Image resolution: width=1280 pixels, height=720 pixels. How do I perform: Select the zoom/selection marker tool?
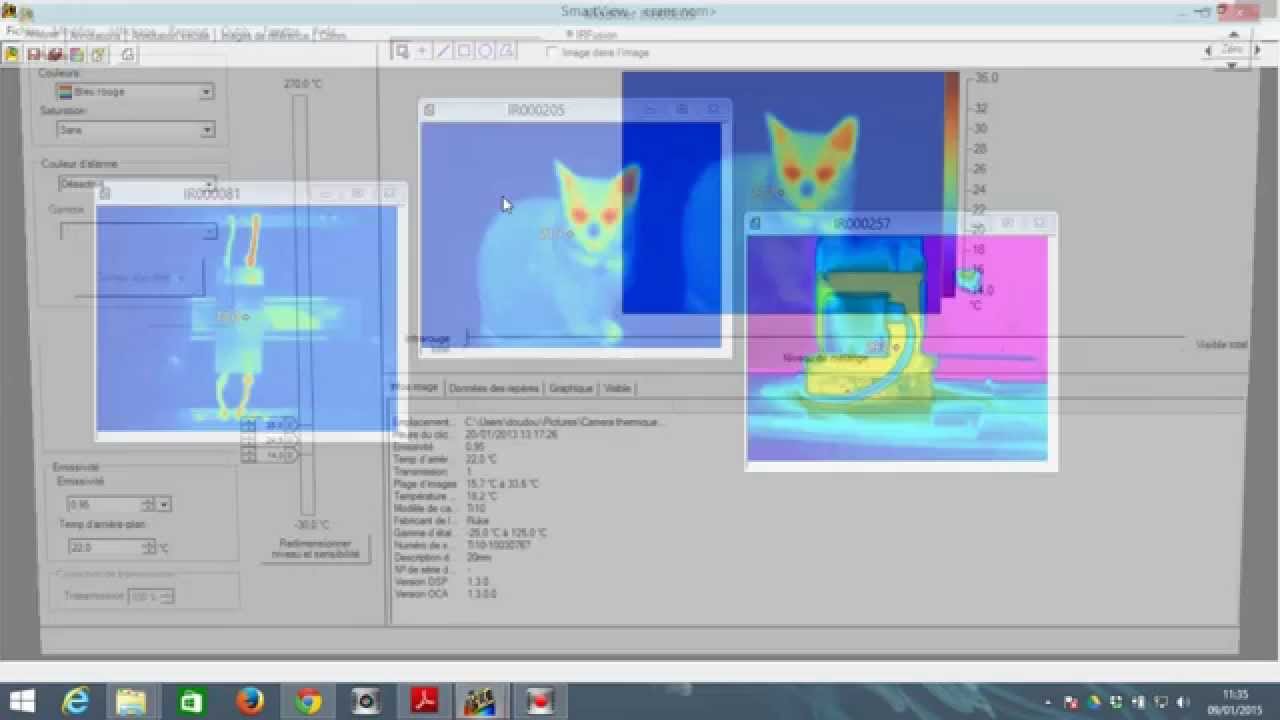tap(402, 51)
